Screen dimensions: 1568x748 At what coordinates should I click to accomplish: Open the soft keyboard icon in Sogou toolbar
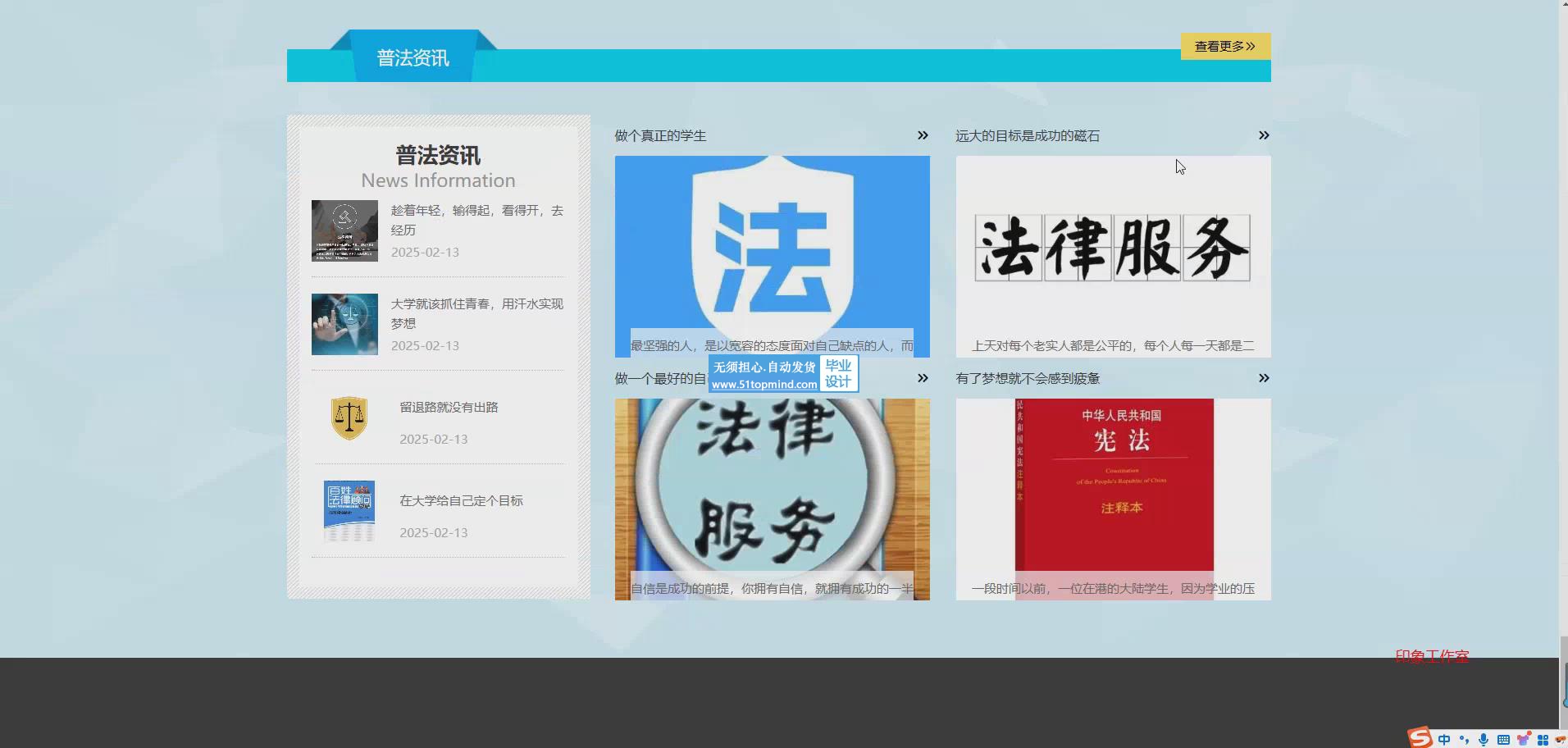1503,740
